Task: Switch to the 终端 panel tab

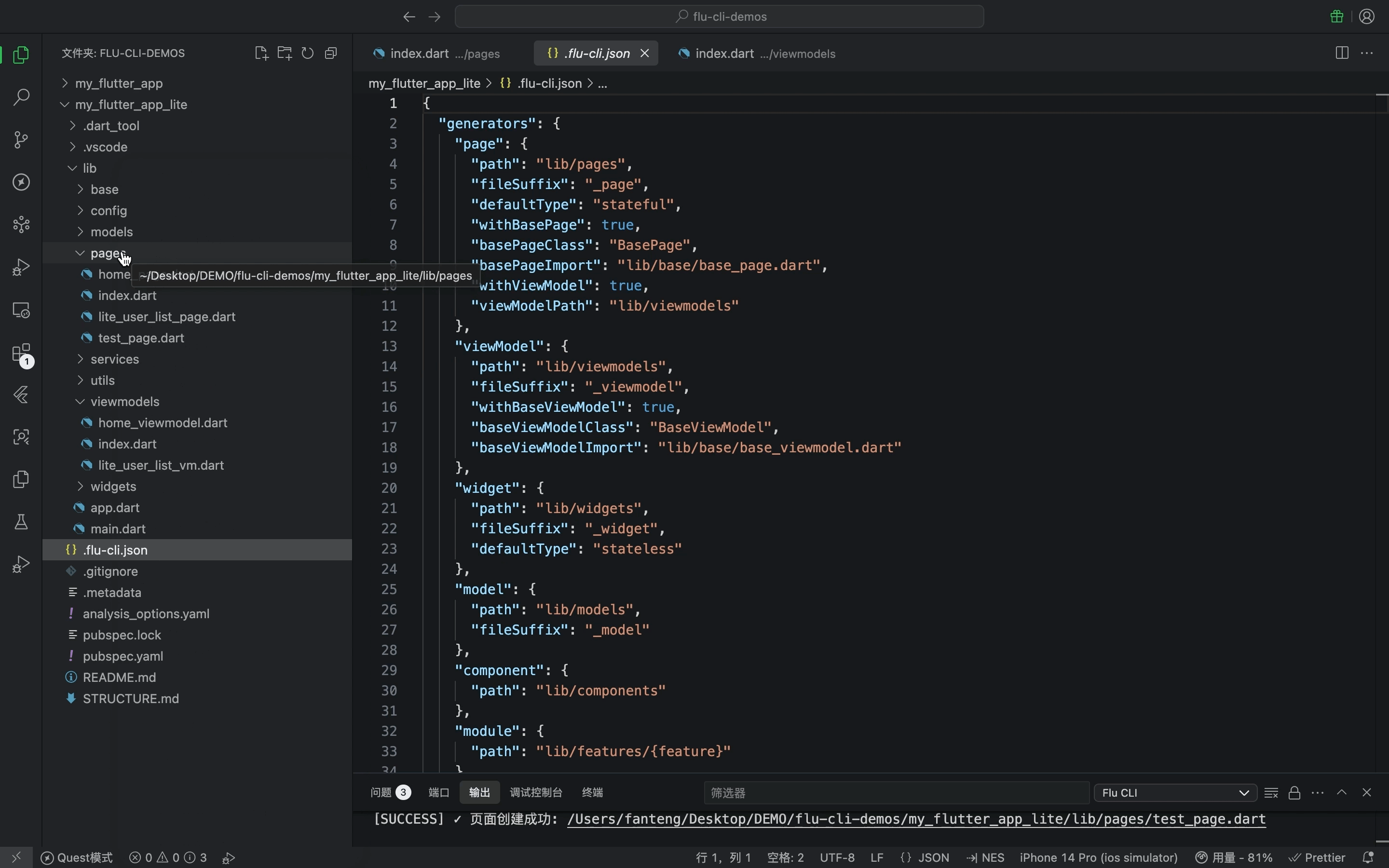Action: click(592, 793)
